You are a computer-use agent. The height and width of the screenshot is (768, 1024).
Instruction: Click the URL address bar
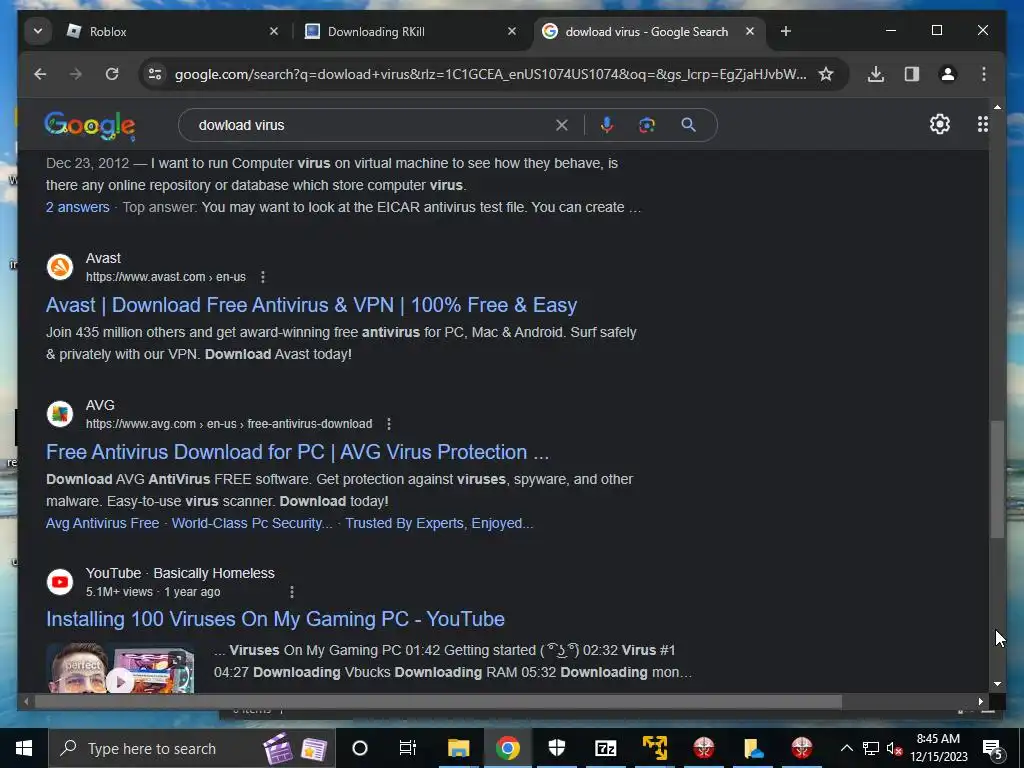[490, 74]
